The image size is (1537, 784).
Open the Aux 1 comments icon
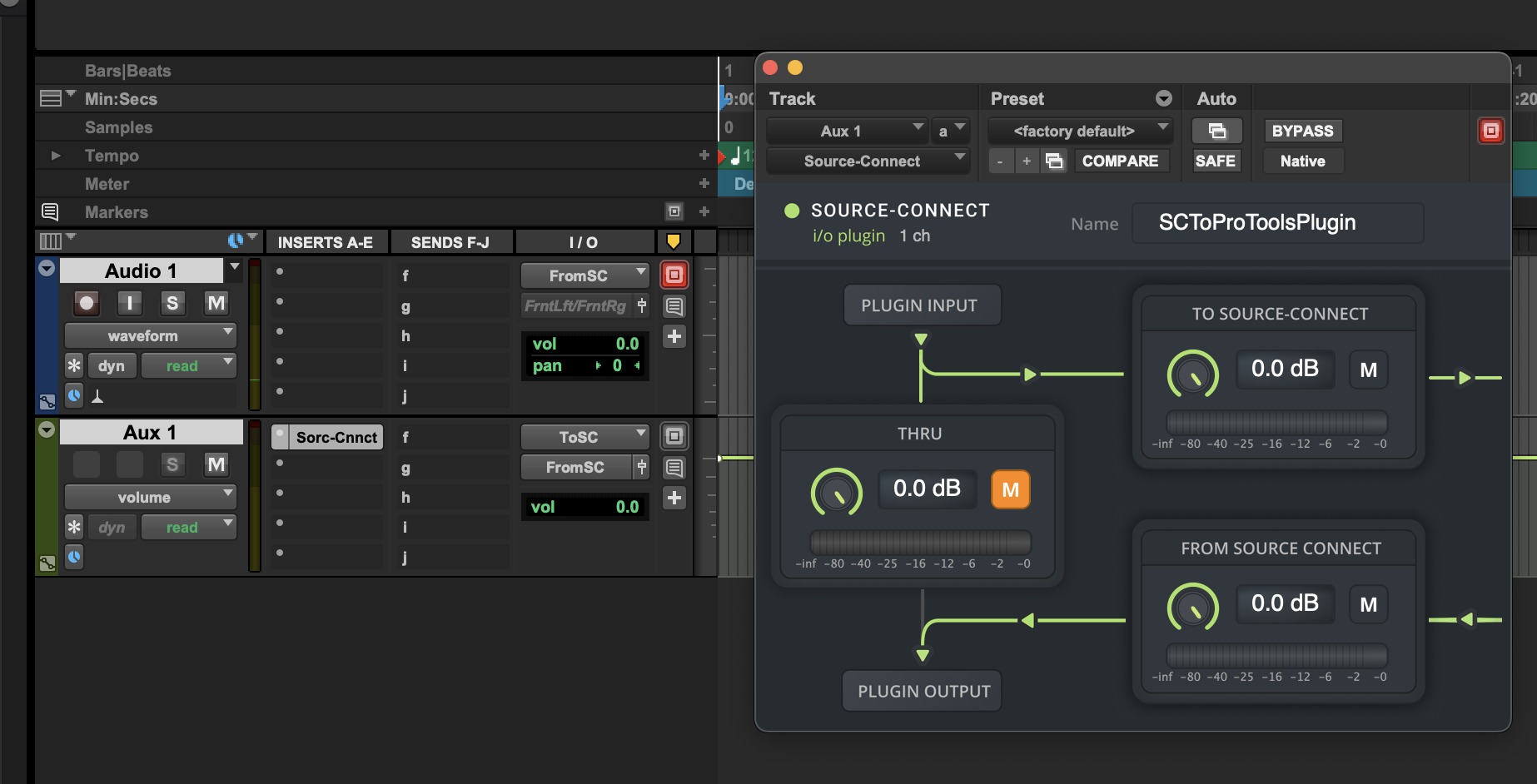pyautogui.click(x=674, y=468)
